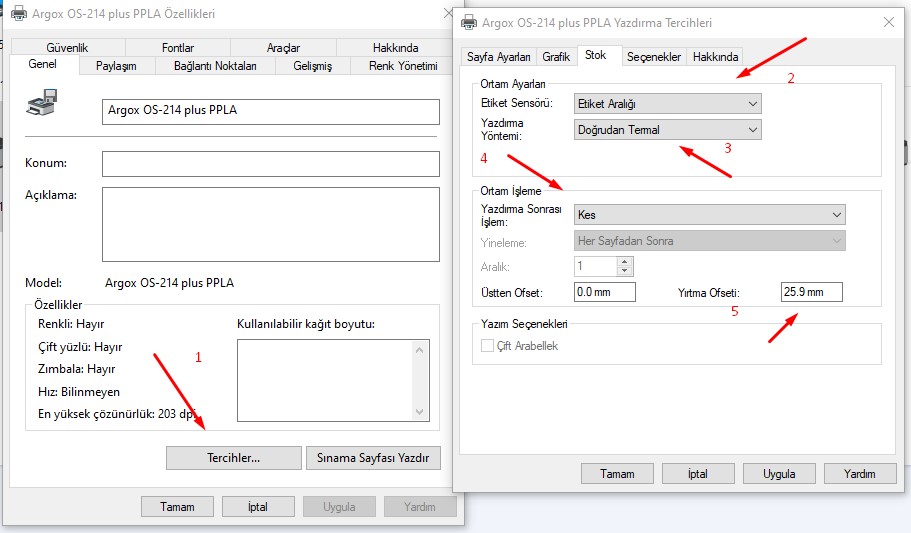Click Model value 'Argox OS-214 plus PPLA'
This screenshot has width=911, height=533.
(x=170, y=283)
